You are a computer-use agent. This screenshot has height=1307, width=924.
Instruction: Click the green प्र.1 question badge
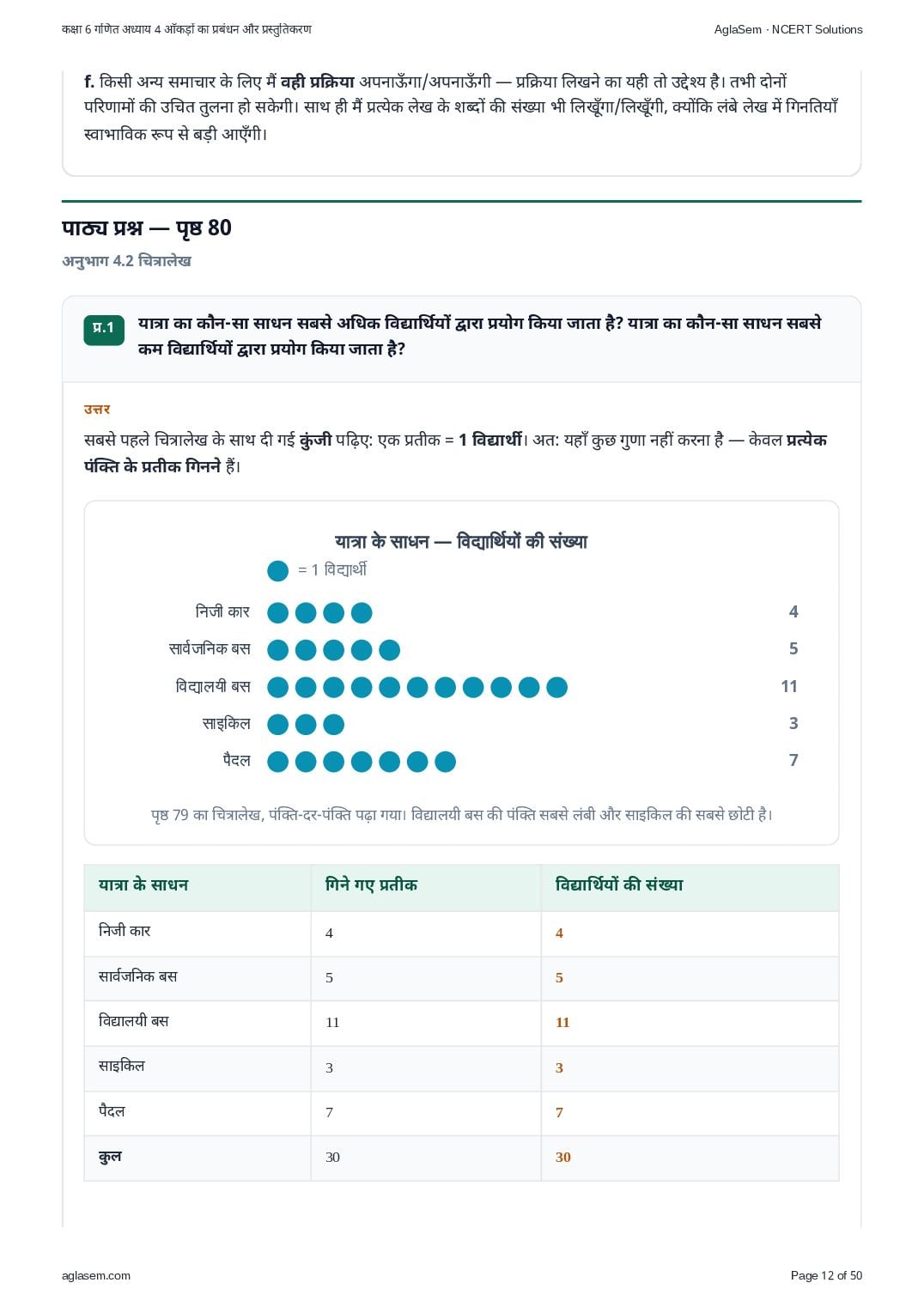pyautogui.click(x=104, y=329)
